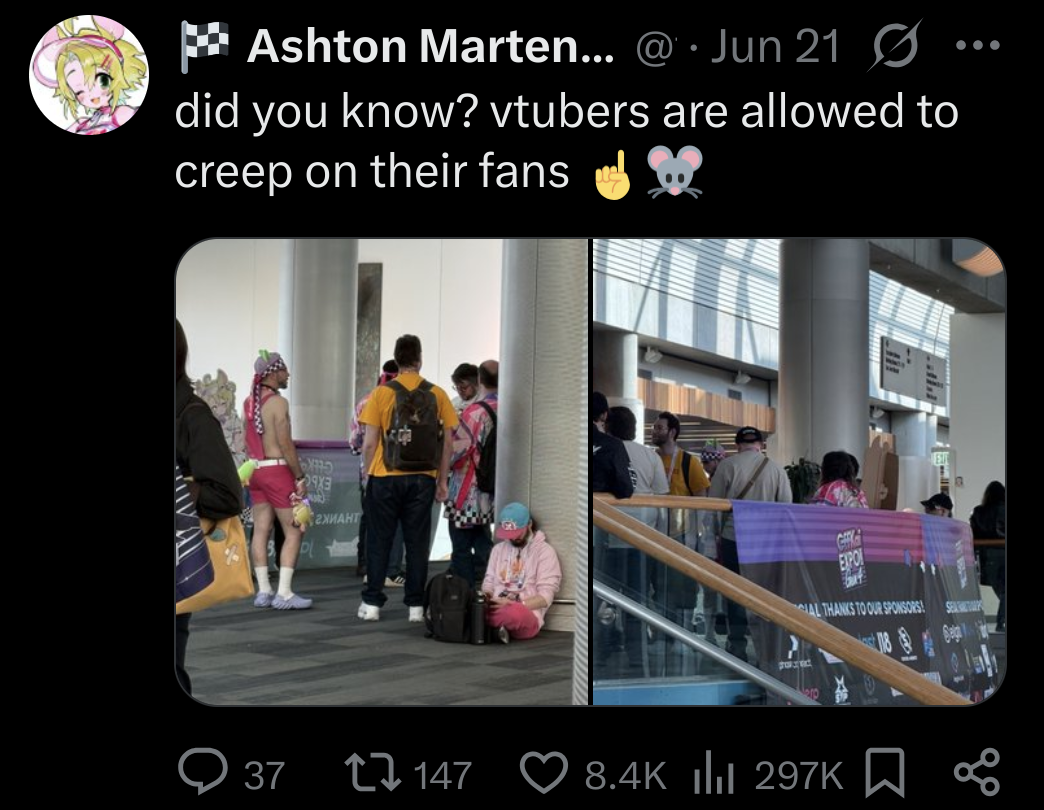Click the 147 reposts count
1044x810 pixels.
pos(443,775)
